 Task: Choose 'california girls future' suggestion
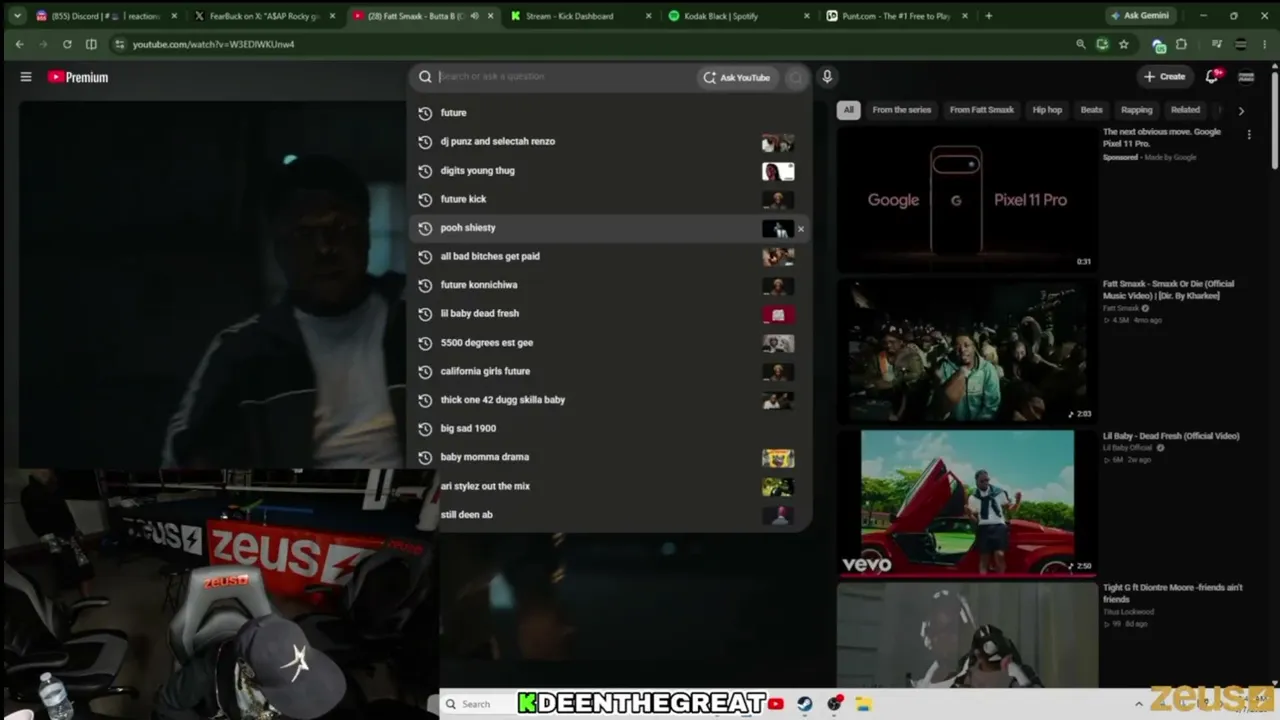[610, 371]
